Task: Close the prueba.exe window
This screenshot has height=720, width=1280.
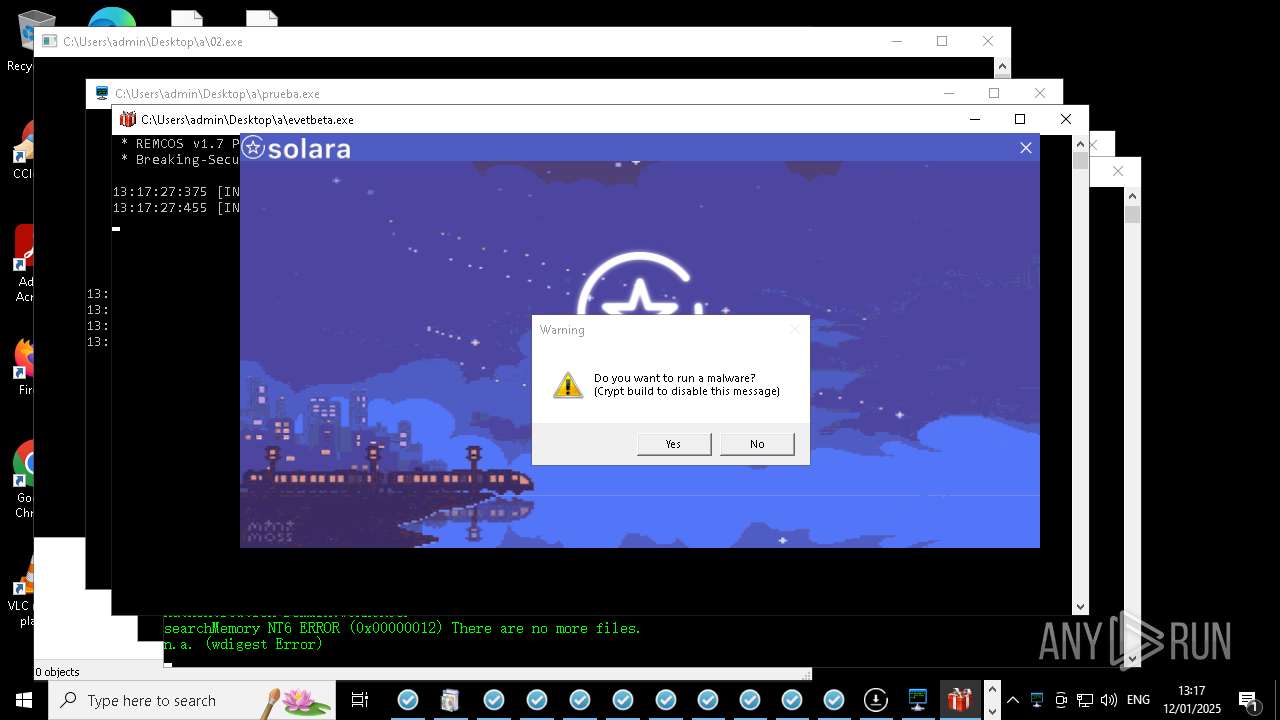Action: tap(1039, 93)
